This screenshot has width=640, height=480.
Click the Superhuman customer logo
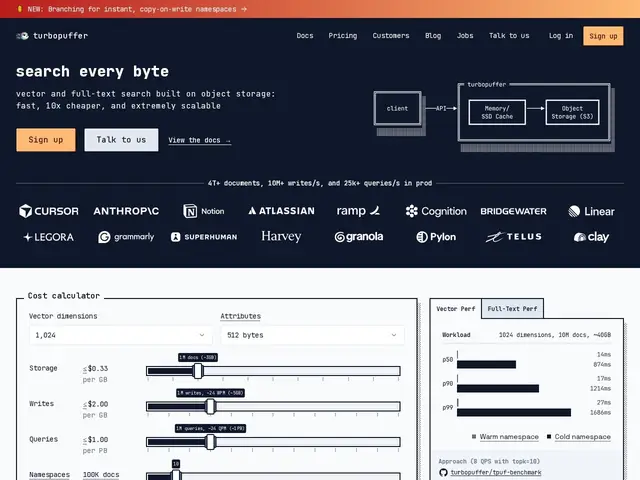coord(204,237)
